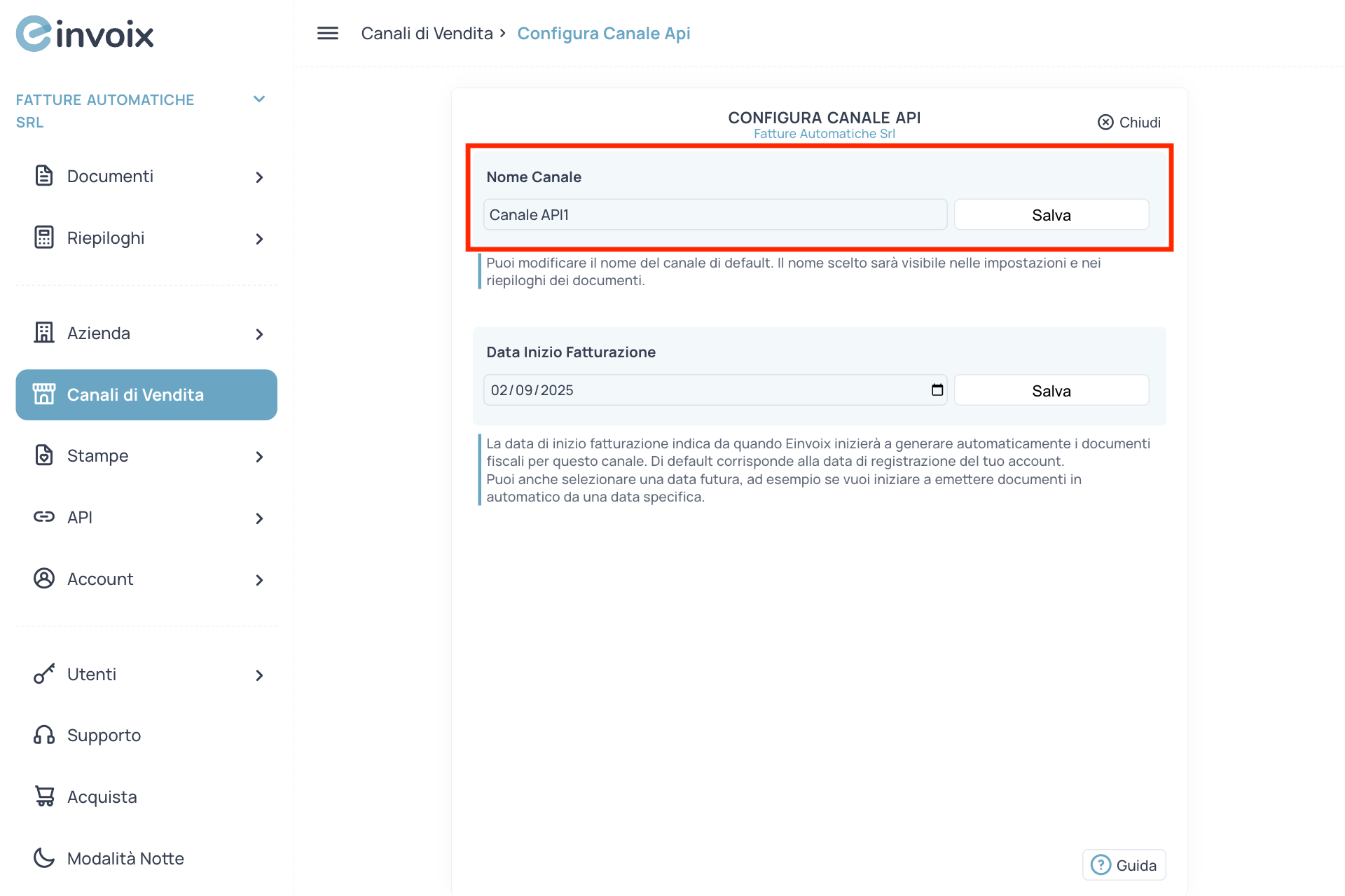The height and width of the screenshot is (896, 1345).
Task: Click the Canali di Vendita storefront icon
Action: point(45,394)
